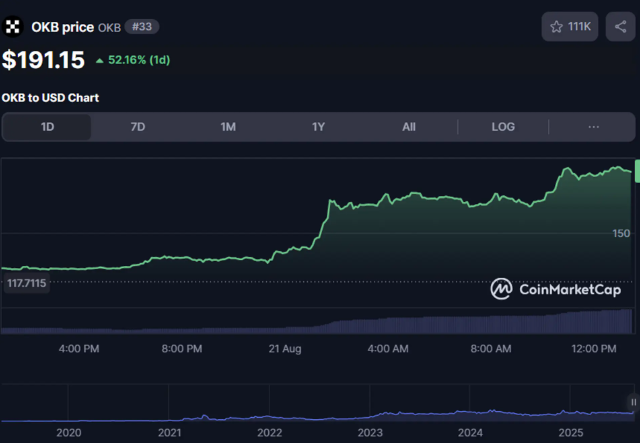
Task: Click the 117.7115 price label
Action: [x=27, y=283]
